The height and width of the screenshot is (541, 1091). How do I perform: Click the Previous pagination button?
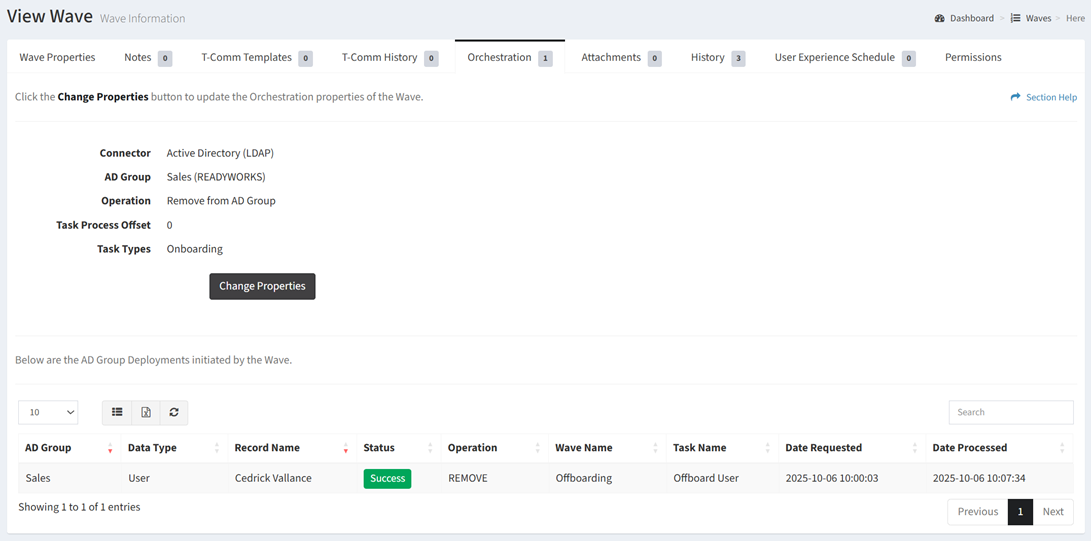tap(977, 511)
